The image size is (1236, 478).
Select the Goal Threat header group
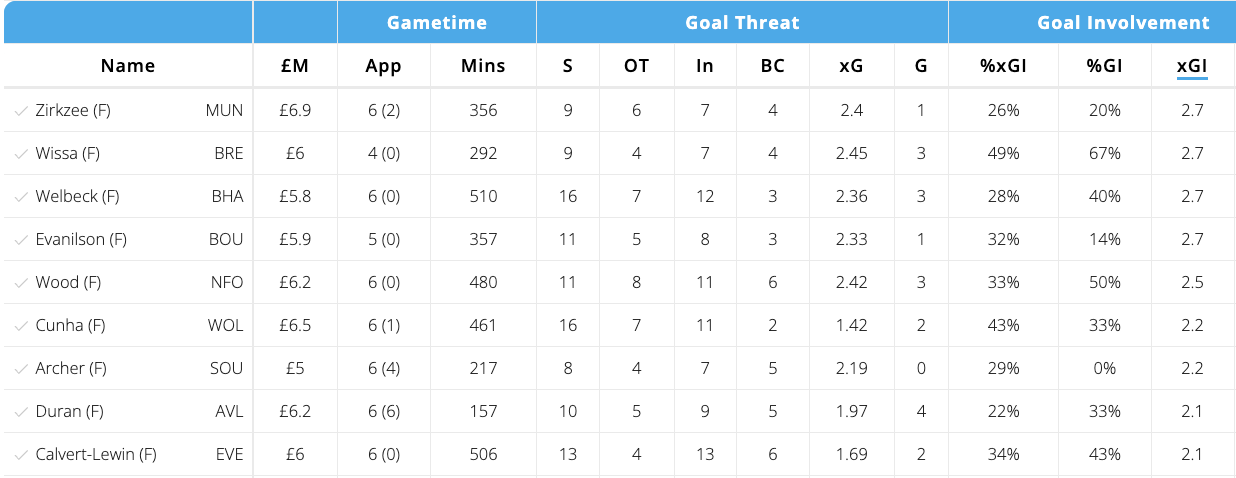tap(742, 22)
